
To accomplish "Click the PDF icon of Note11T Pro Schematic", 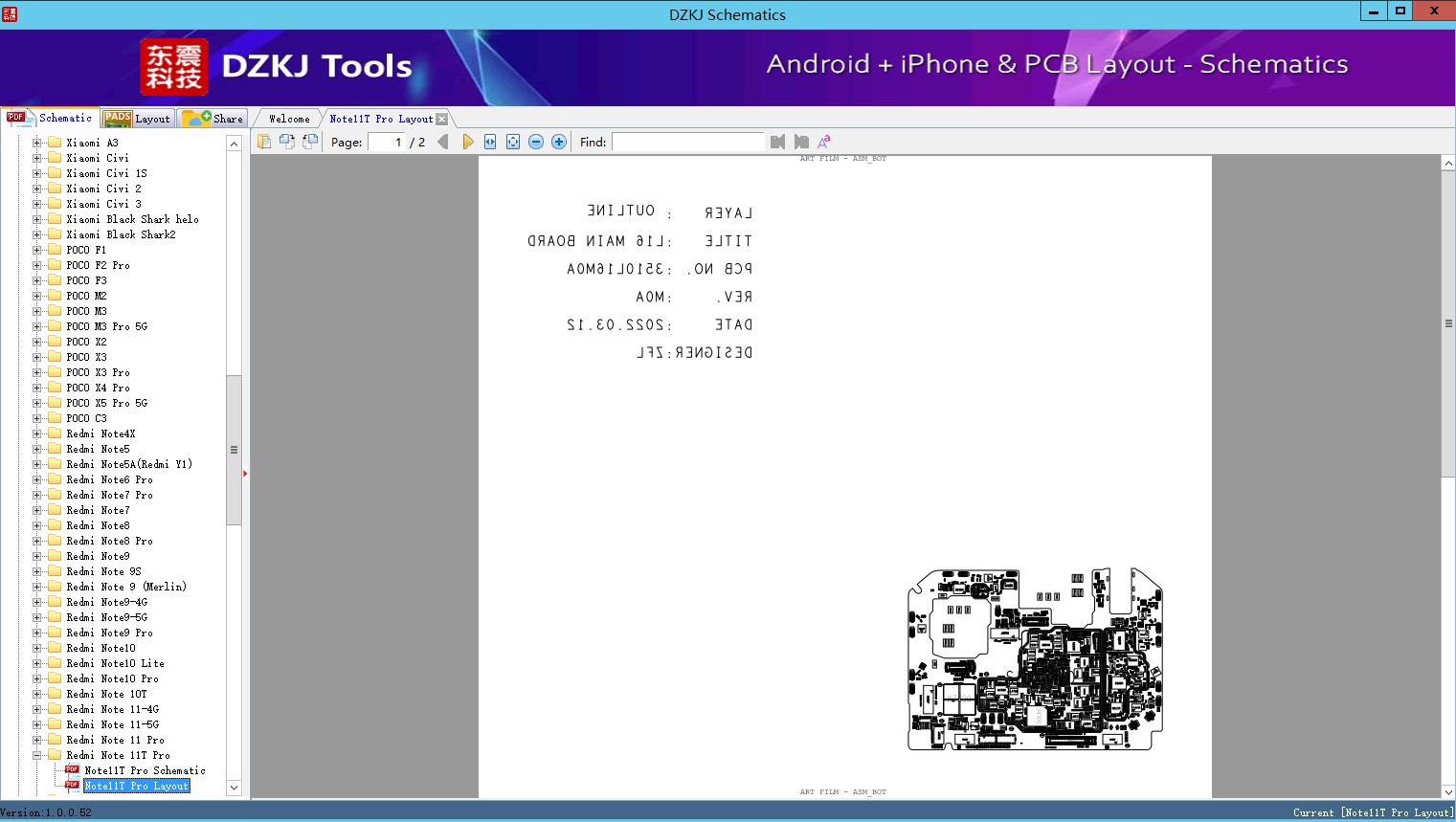I will (72, 769).
